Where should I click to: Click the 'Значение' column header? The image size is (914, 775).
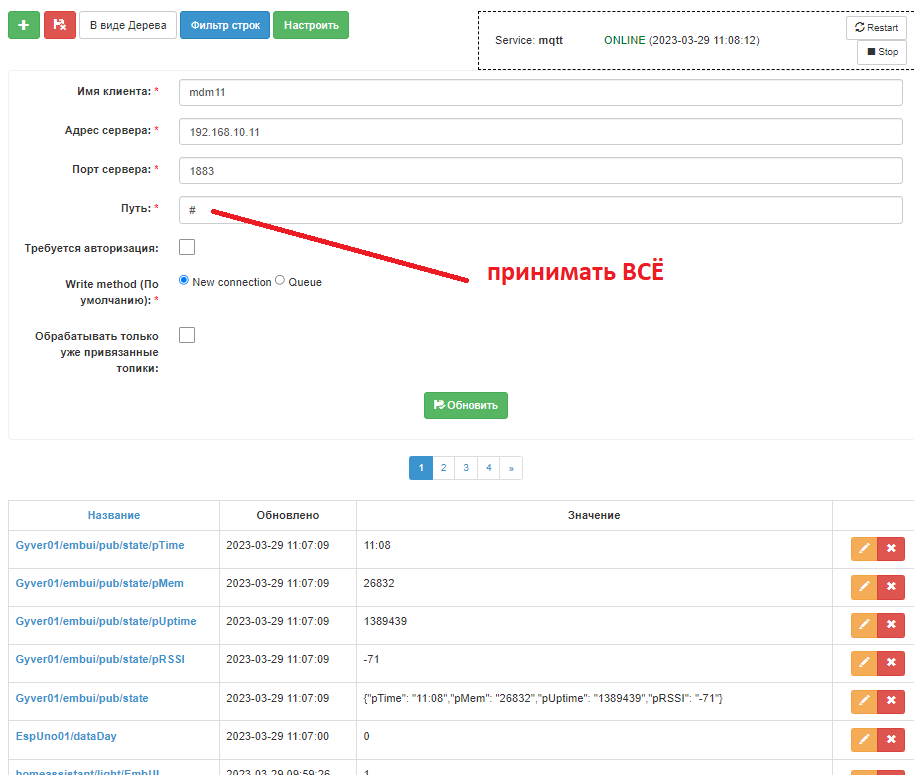tap(594, 515)
